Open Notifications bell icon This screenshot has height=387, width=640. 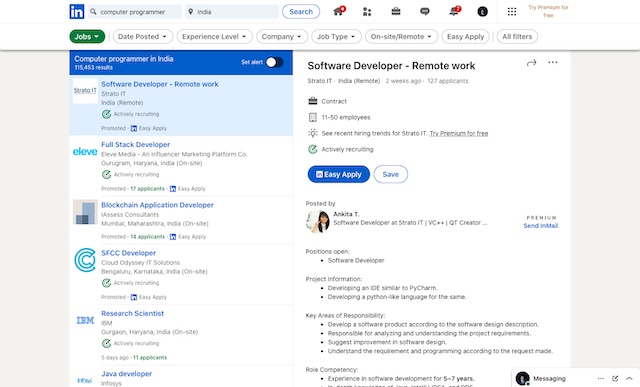click(x=454, y=11)
